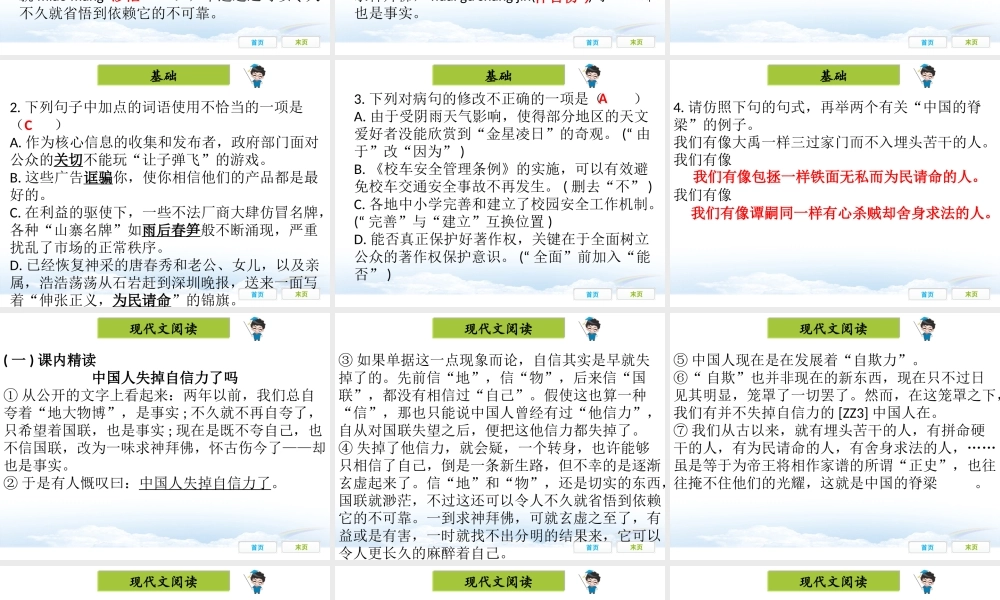Go to 首页 from question 3 slide
Viewport: 1000px width, 600px height.
pyautogui.click(x=592, y=295)
